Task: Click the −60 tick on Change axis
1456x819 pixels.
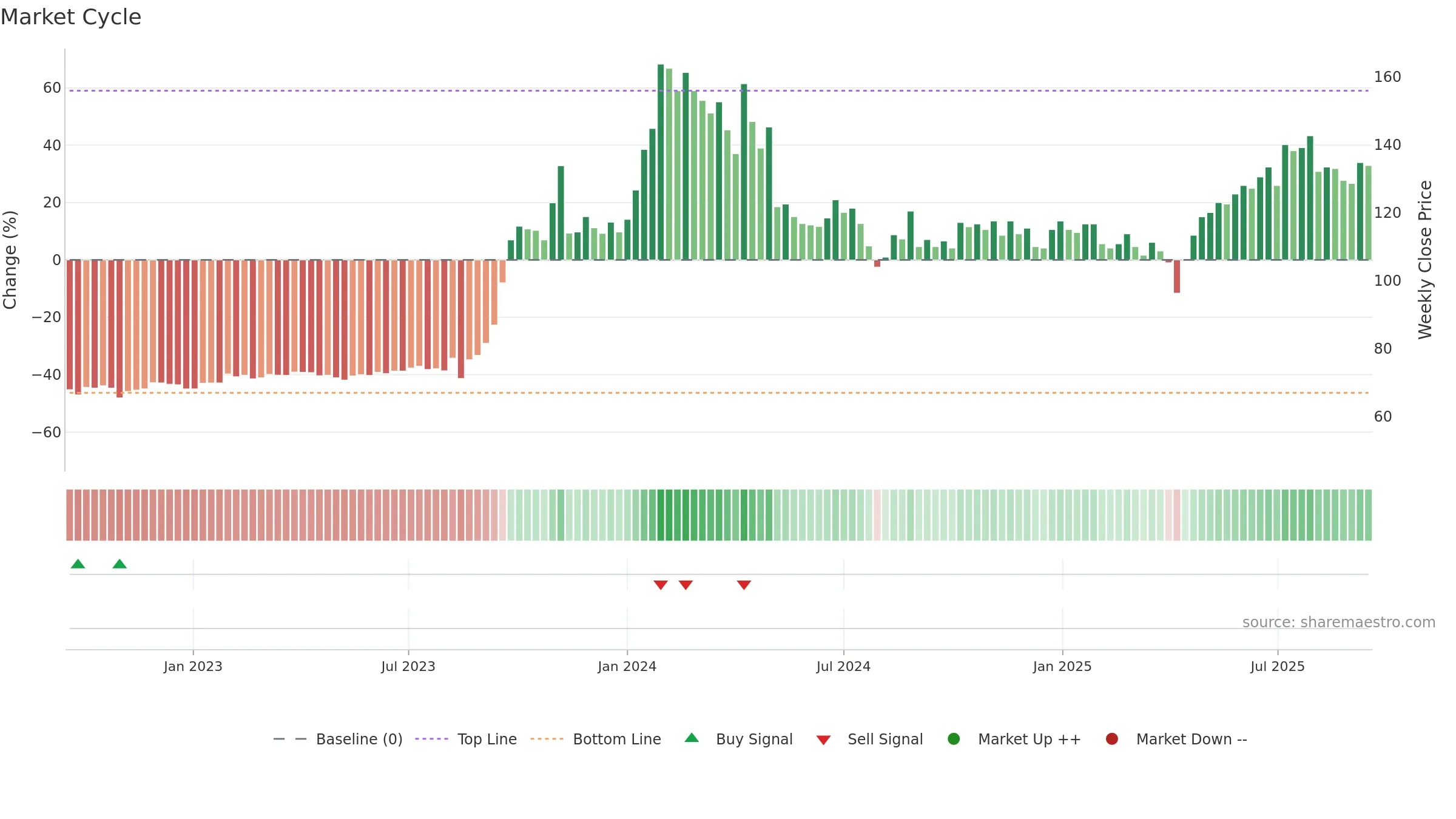Action: tap(47, 433)
